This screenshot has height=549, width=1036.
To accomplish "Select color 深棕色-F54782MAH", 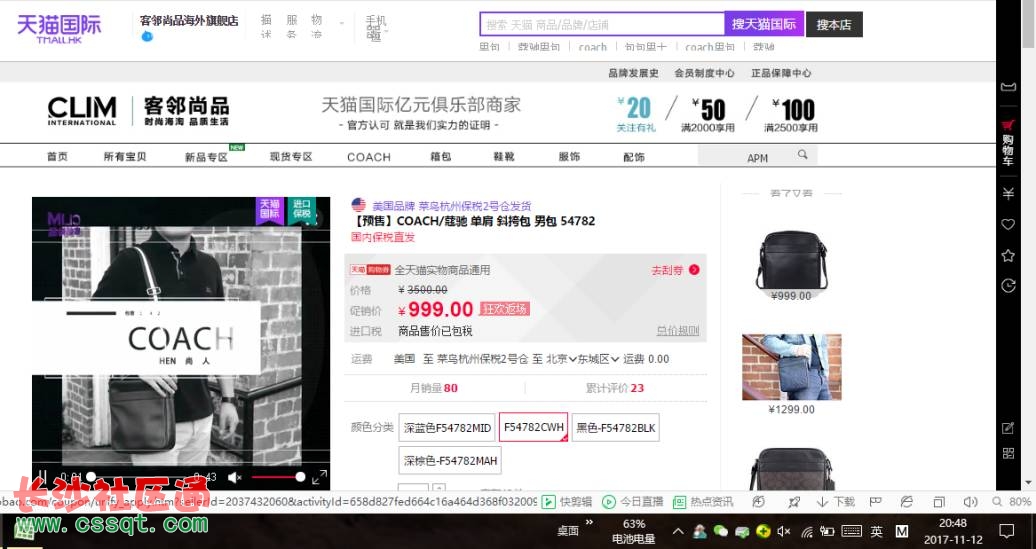I will coord(450,460).
